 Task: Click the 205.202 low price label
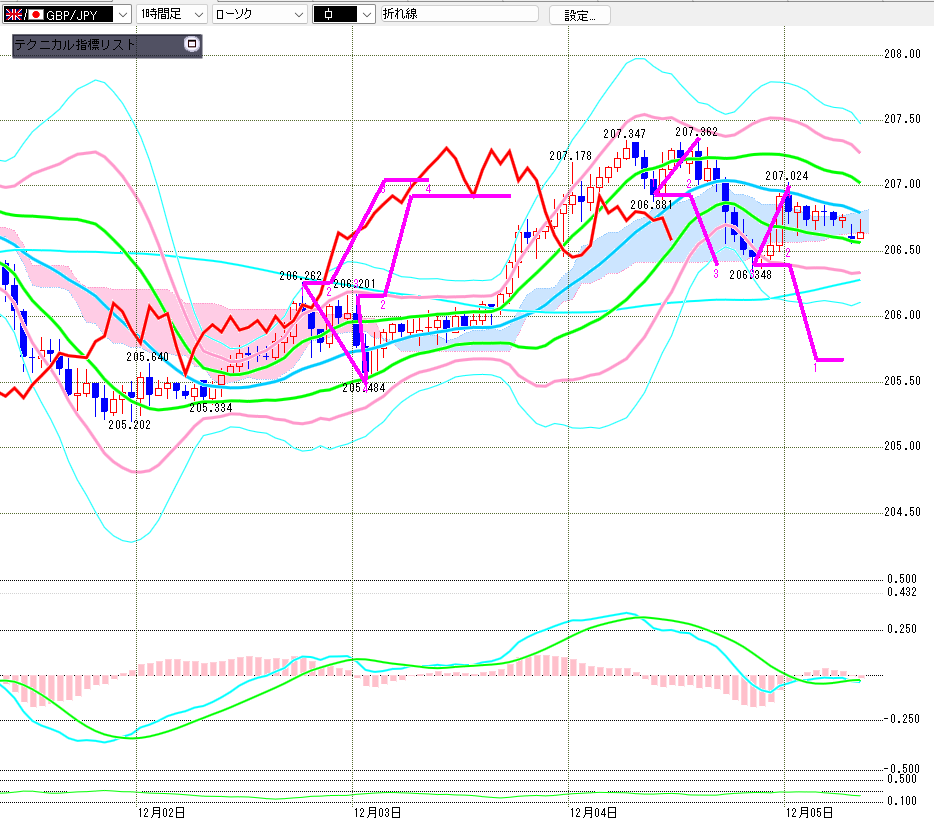[129, 424]
